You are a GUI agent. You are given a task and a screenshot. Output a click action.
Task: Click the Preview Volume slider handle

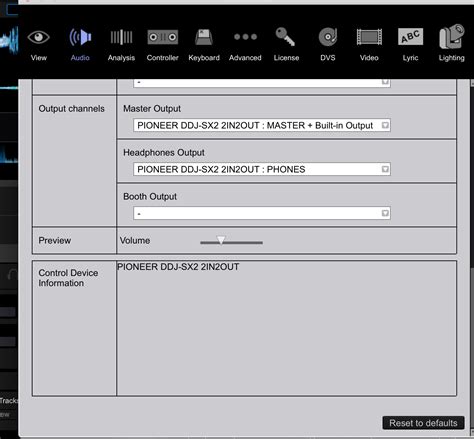coord(221,240)
